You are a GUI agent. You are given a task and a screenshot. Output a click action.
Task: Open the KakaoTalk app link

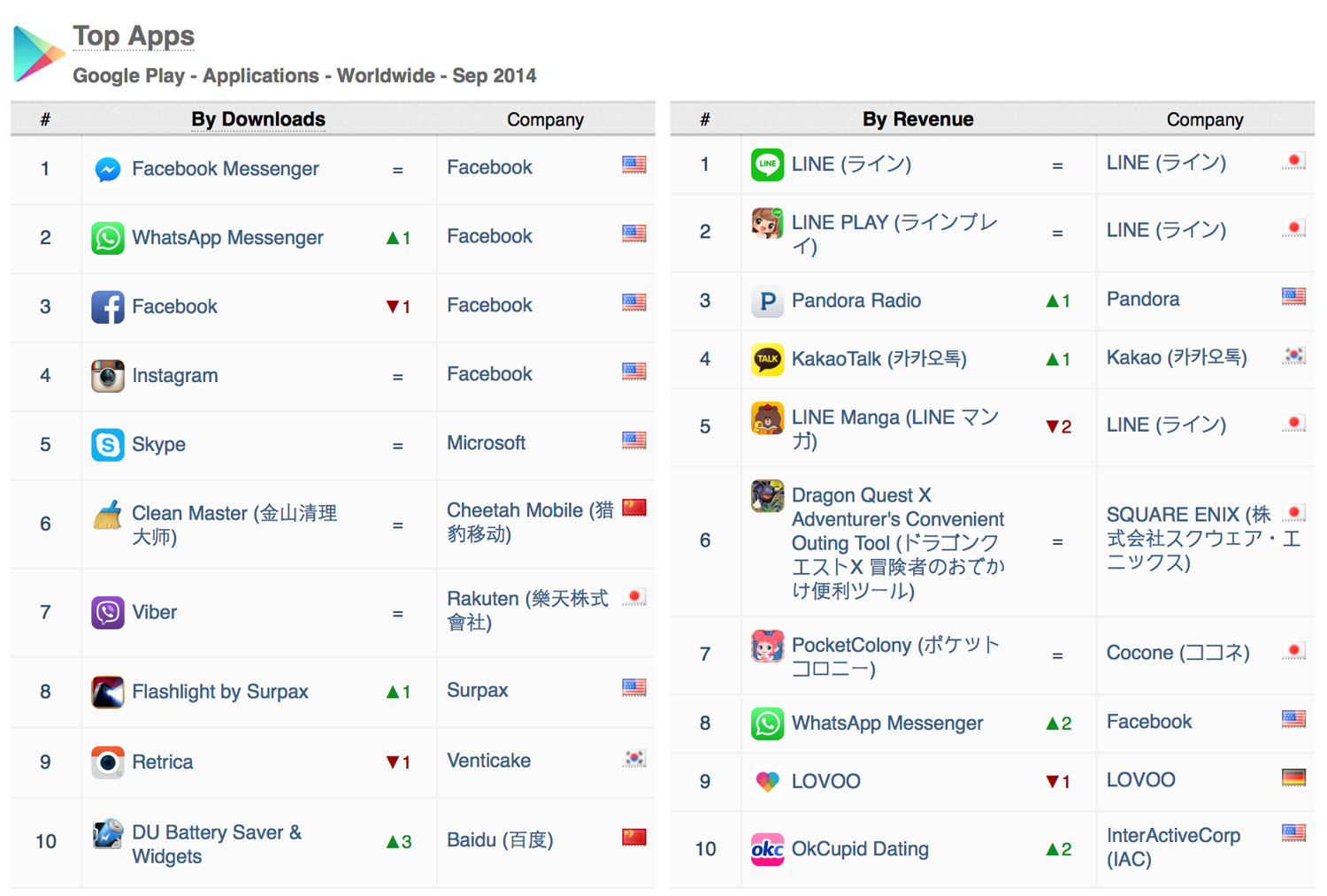click(x=879, y=359)
